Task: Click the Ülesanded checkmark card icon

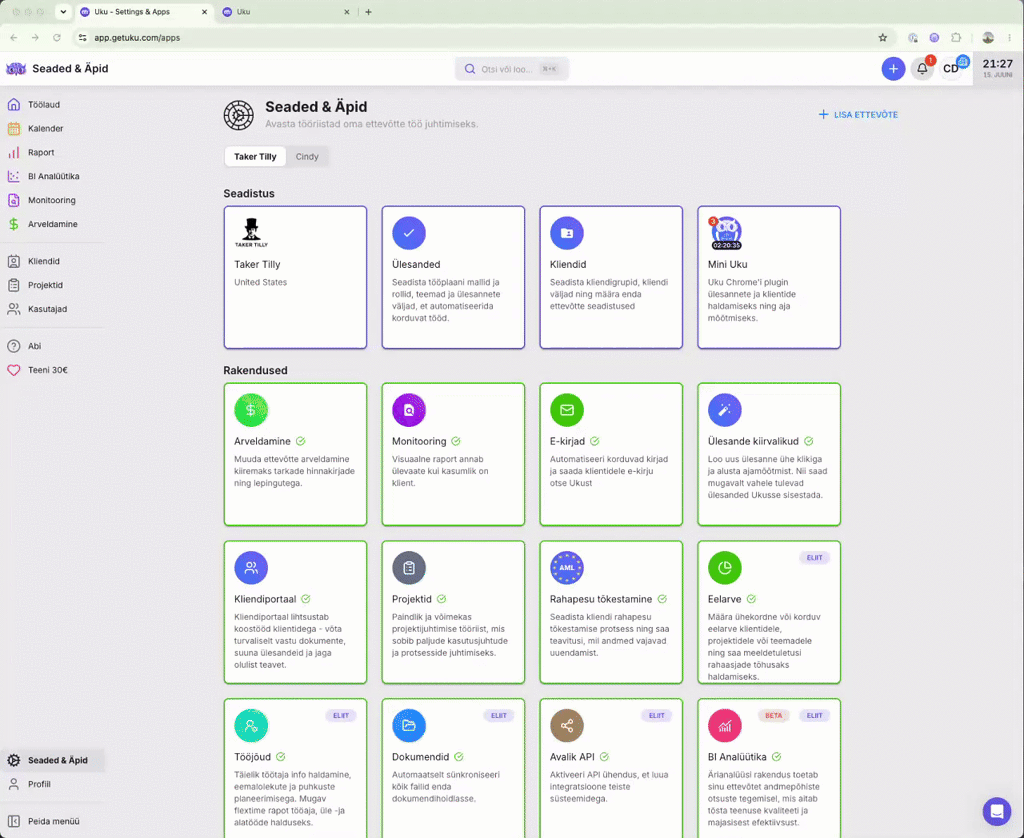Action: [x=409, y=233]
